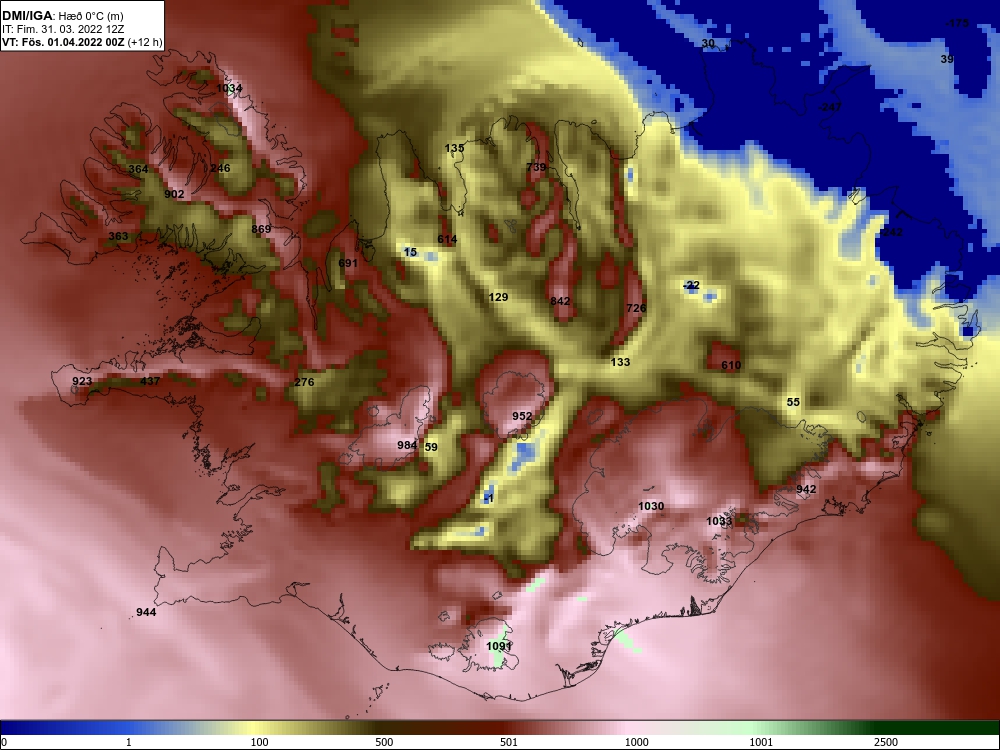Click the 614 value label
This screenshot has width=1000, height=750.
tap(447, 239)
